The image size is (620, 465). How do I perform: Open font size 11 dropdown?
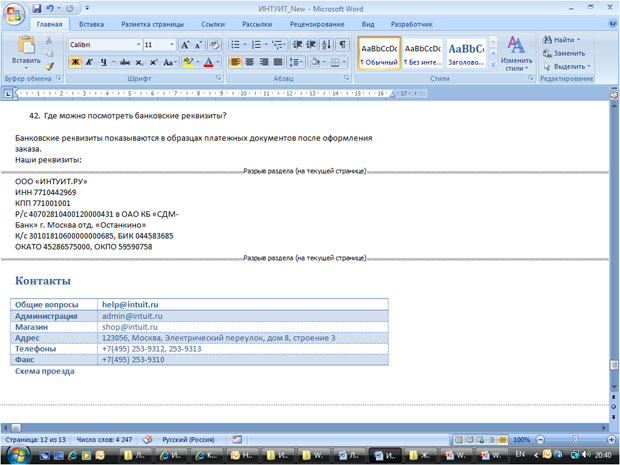click(172, 45)
